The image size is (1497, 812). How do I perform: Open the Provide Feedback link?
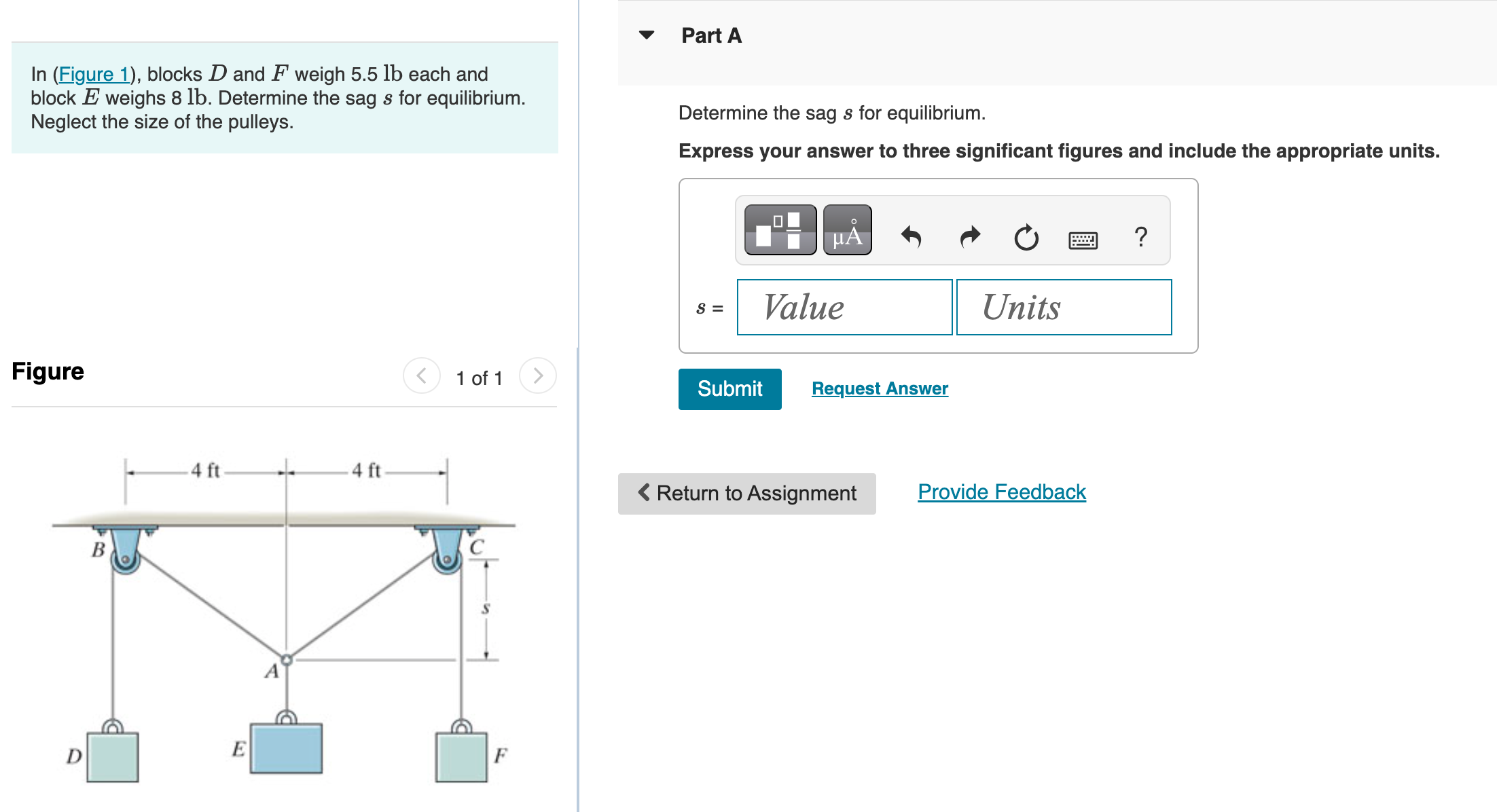[x=1000, y=492]
